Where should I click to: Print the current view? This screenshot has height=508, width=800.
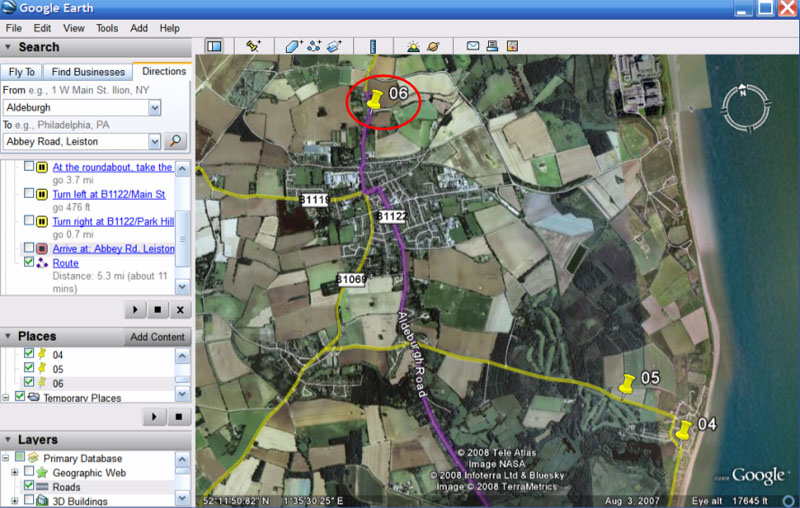pos(492,46)
